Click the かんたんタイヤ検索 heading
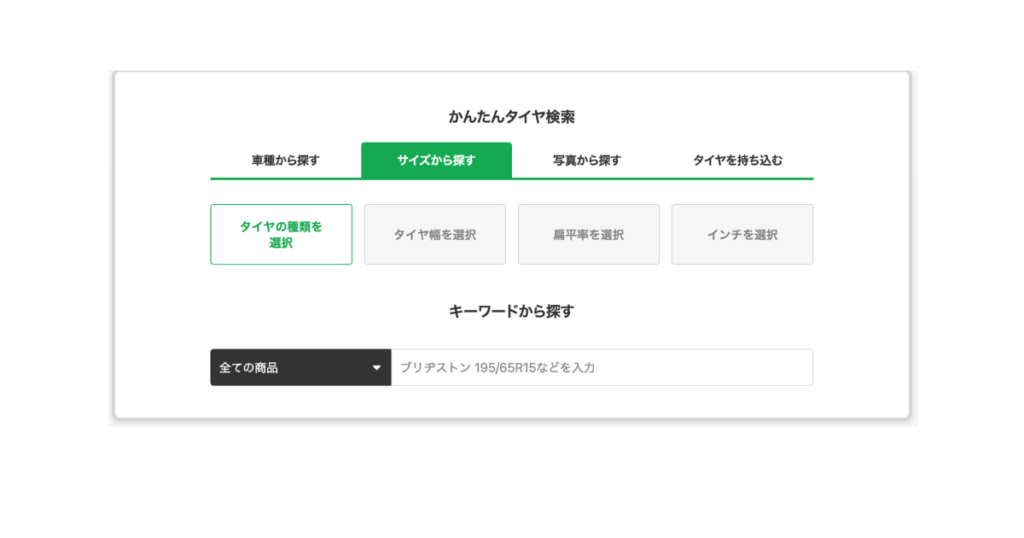Screen dimensions: 1024x538 (x=512, y=117)
